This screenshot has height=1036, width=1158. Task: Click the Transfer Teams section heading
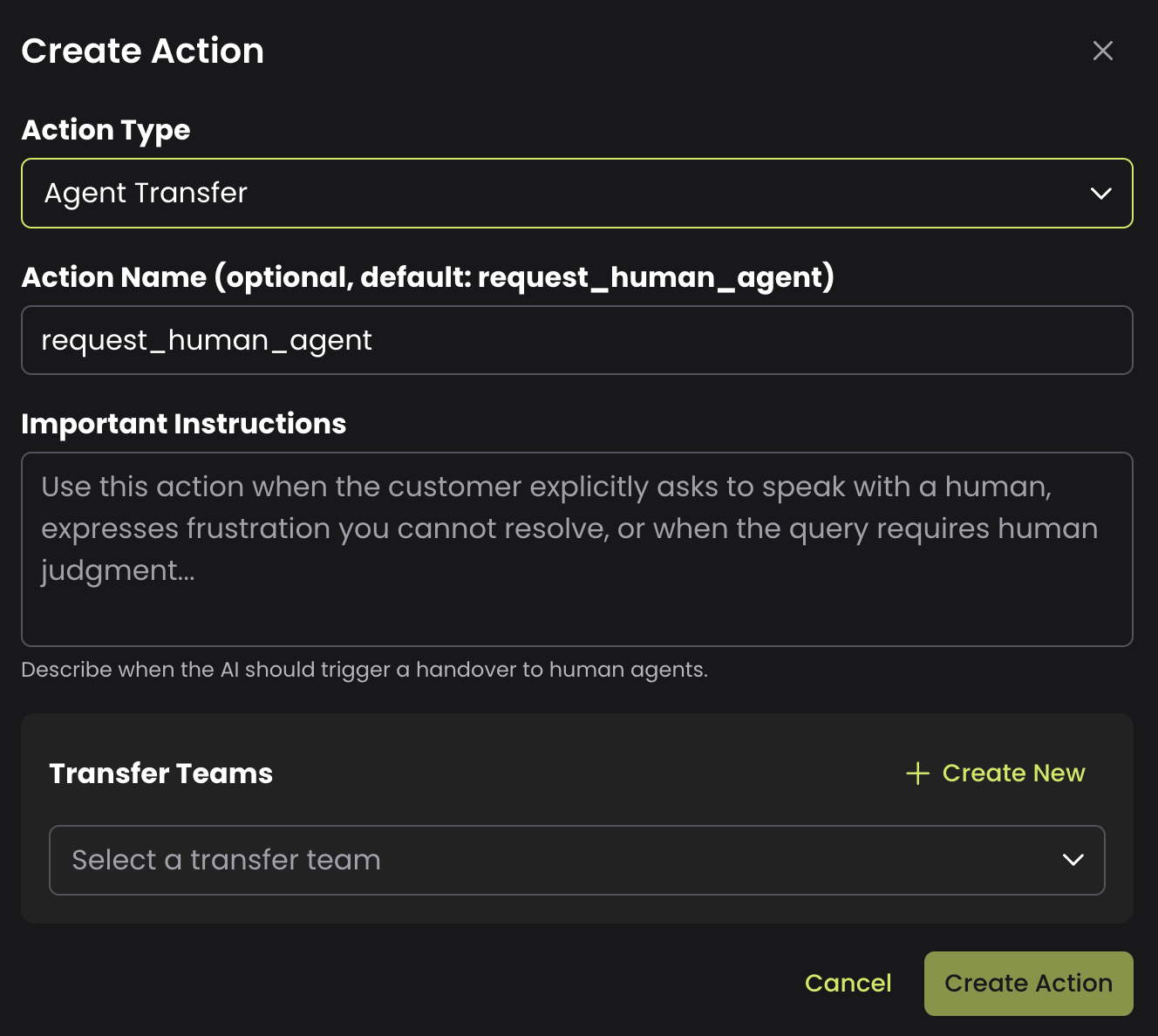(160, 774)
